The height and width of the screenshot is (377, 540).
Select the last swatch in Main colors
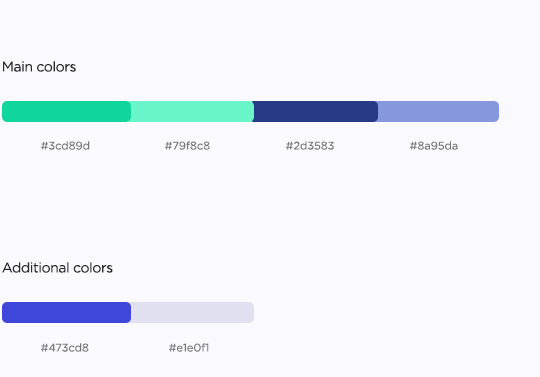438,112
